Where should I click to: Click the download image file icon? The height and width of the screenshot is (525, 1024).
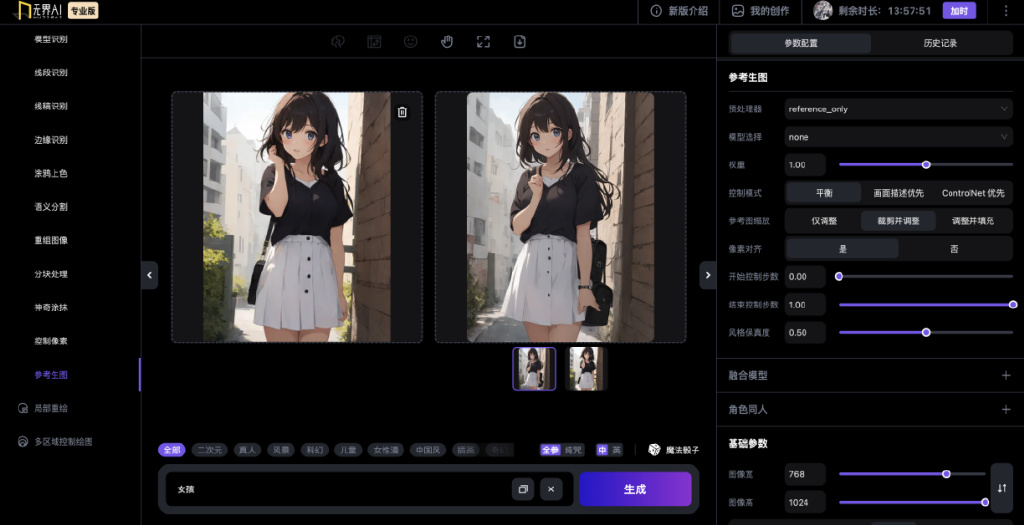click(520, 42)
